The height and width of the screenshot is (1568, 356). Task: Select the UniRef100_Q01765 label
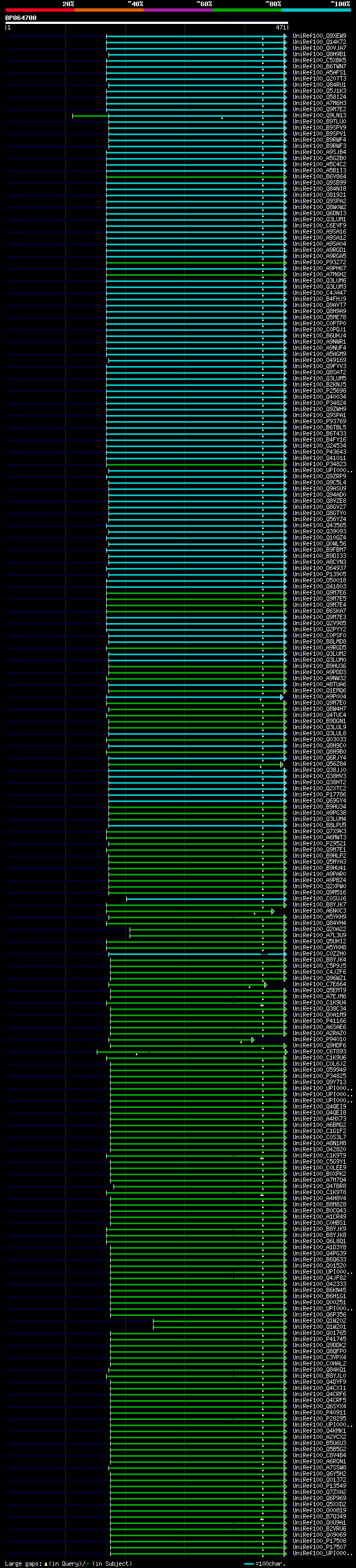[319, 1334]
